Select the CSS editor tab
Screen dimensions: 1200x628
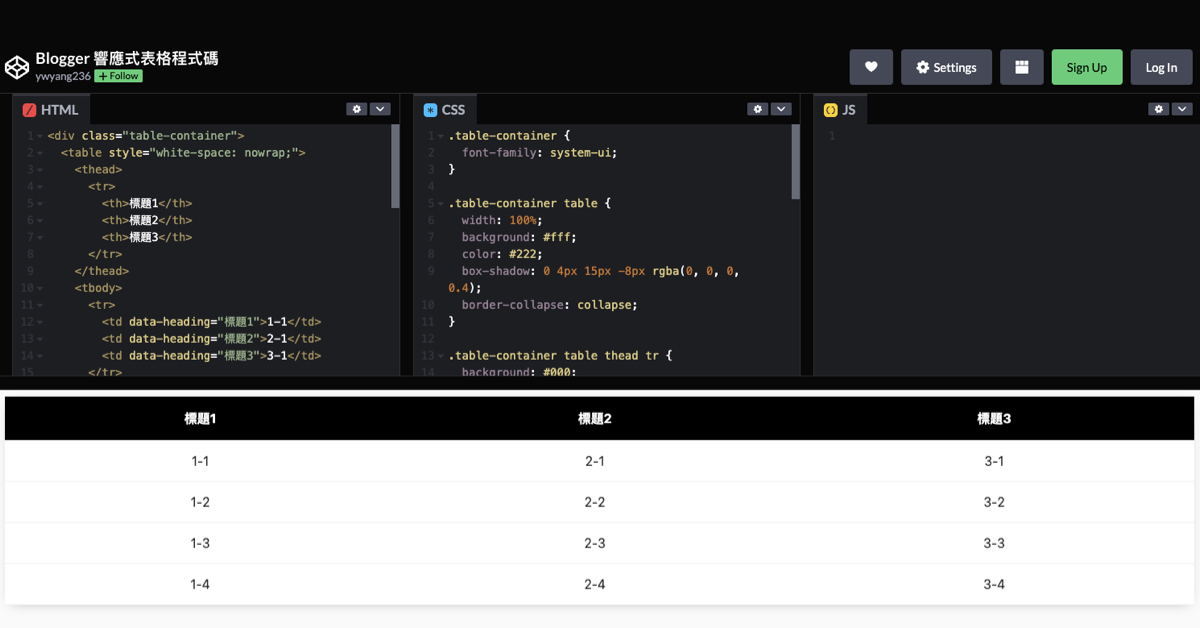click(444, 110)
